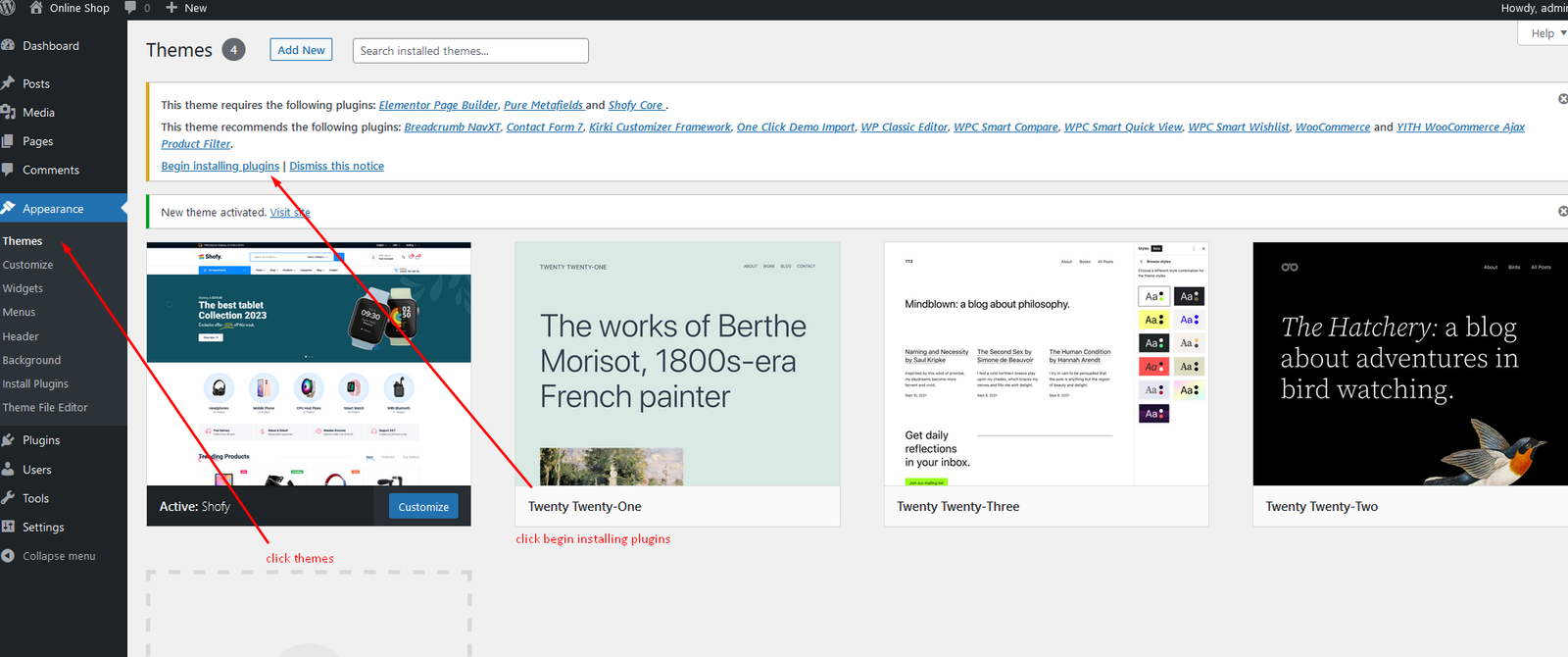Open the + New content dropdown
Screen dimensions: 1568x657
tap(186, 8)
